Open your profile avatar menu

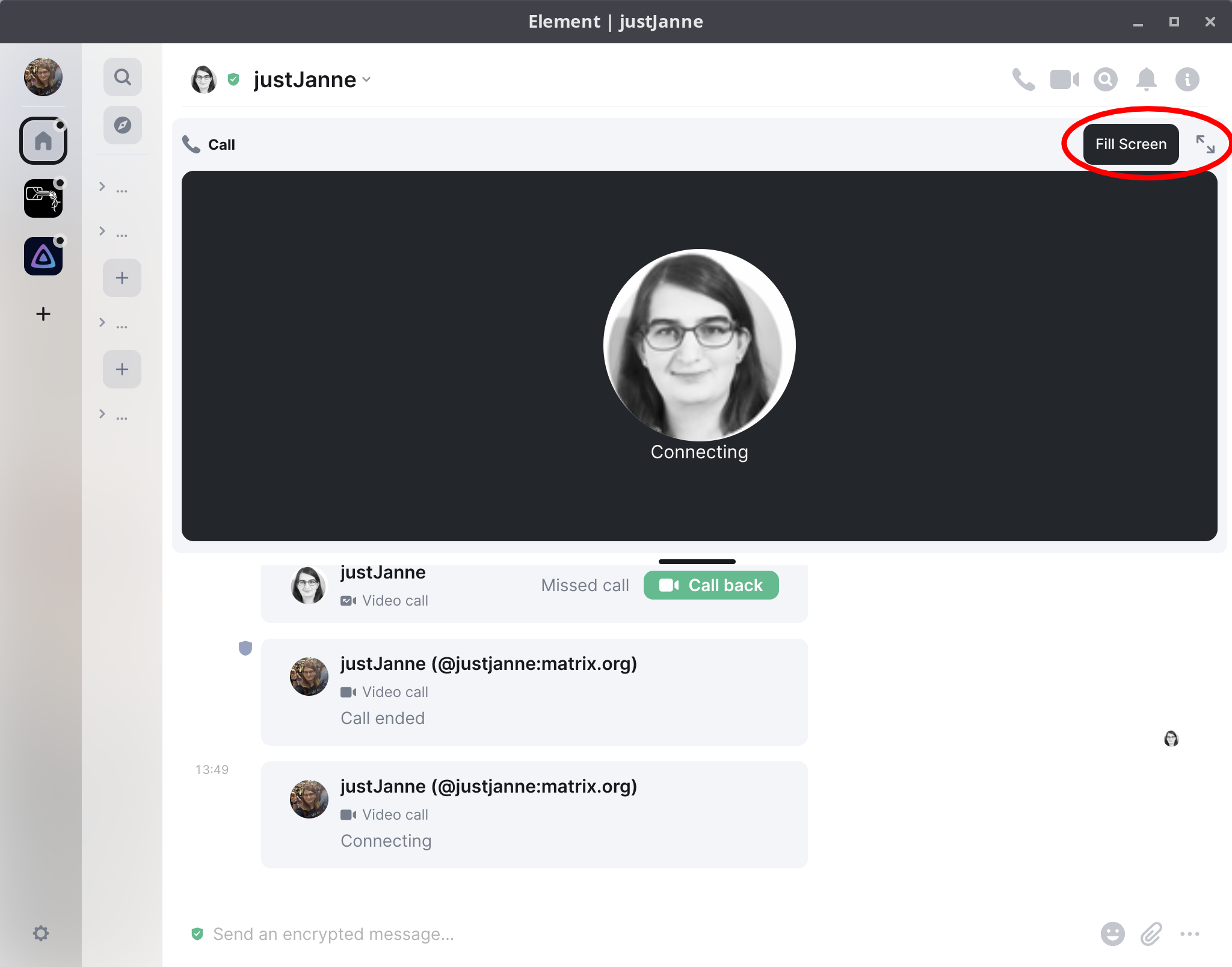pos(43,77)
